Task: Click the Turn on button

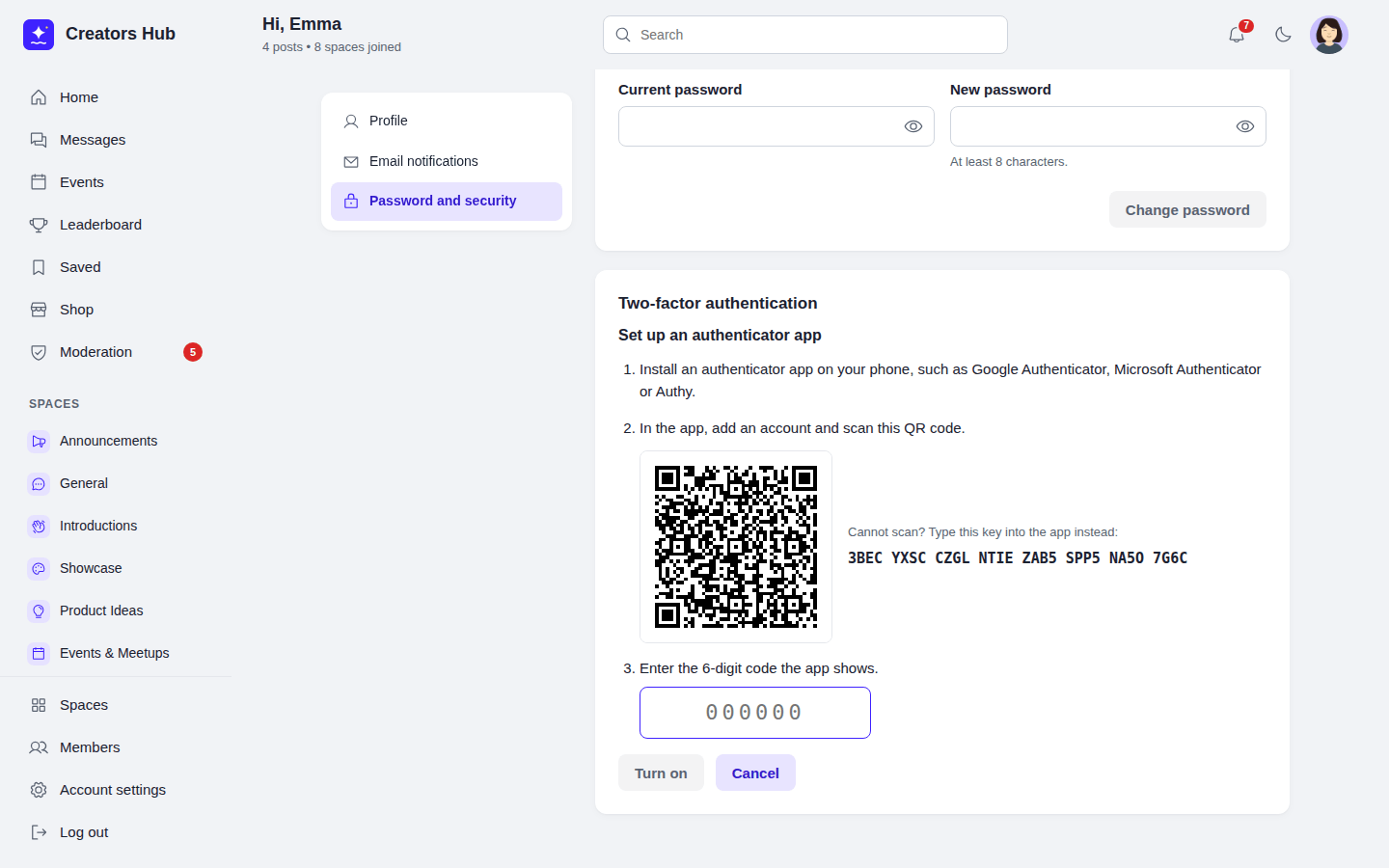Action: tap(661, 773)
